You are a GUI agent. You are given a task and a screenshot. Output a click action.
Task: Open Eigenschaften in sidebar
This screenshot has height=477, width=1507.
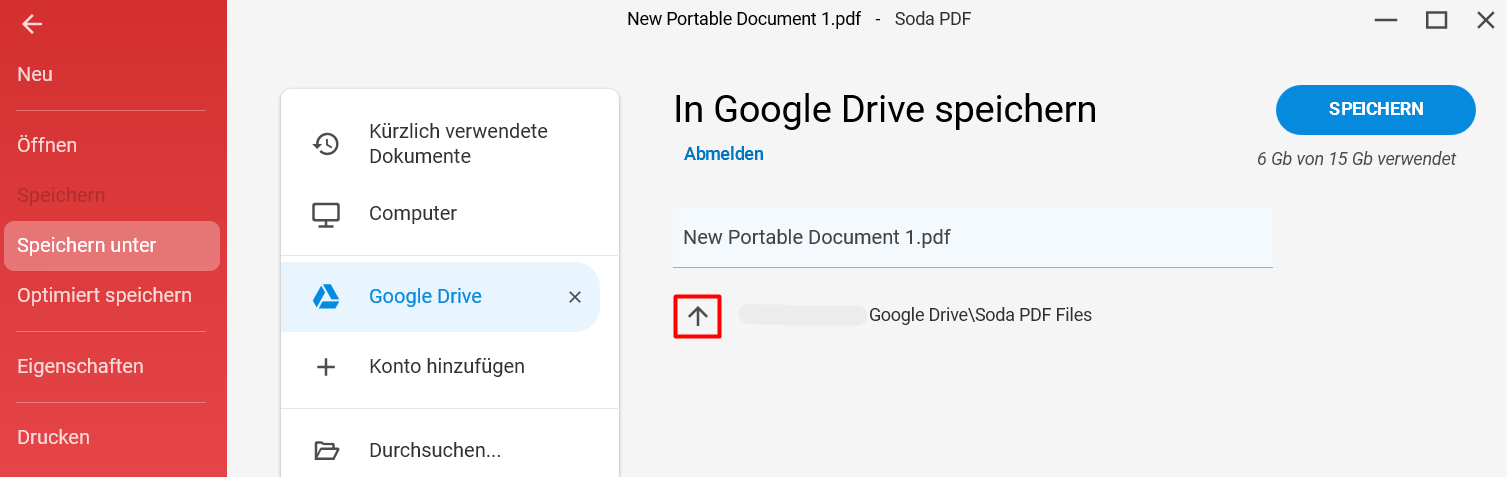click(x=80, y=367)
